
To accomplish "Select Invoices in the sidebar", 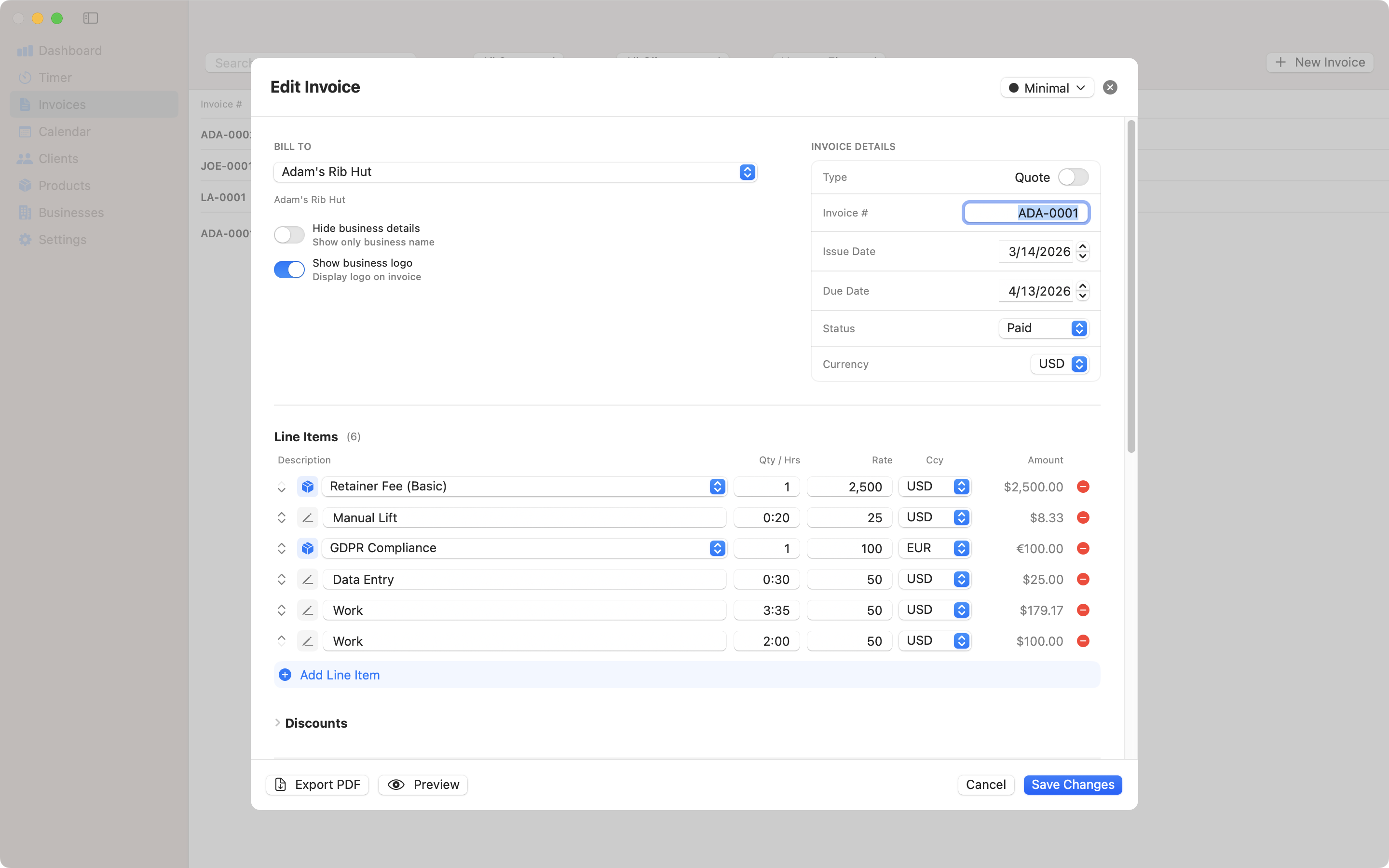I will tap(94, 105).
